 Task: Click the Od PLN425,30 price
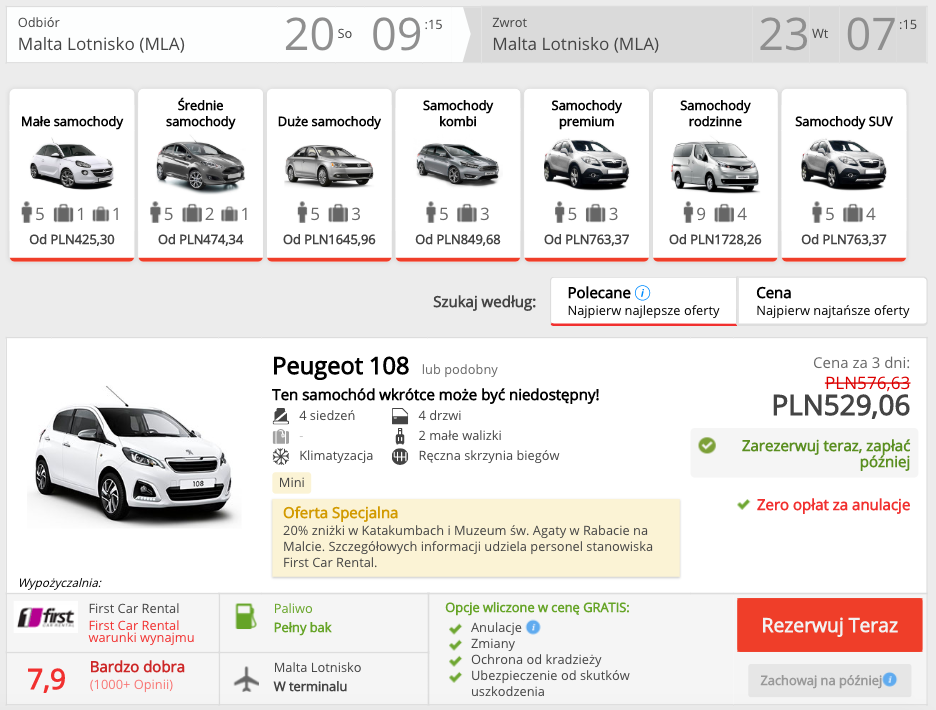pos(72,239)
